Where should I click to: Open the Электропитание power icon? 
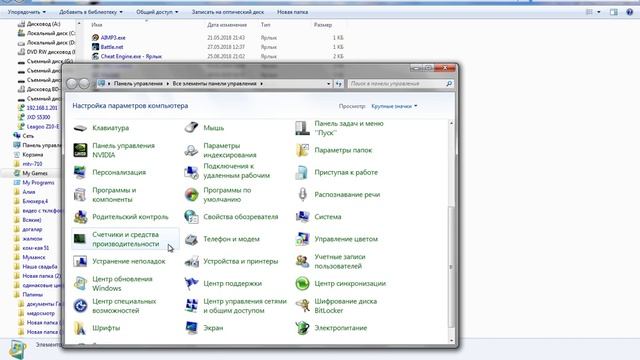pos(302,328)
